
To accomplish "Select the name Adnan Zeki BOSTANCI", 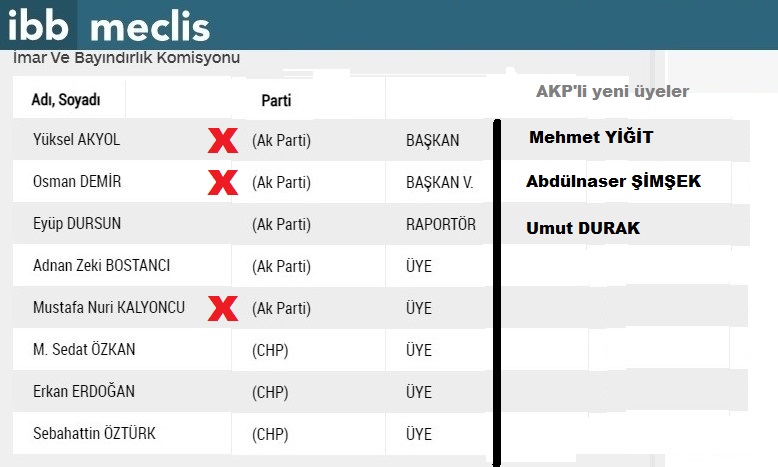I will (101, 266).
